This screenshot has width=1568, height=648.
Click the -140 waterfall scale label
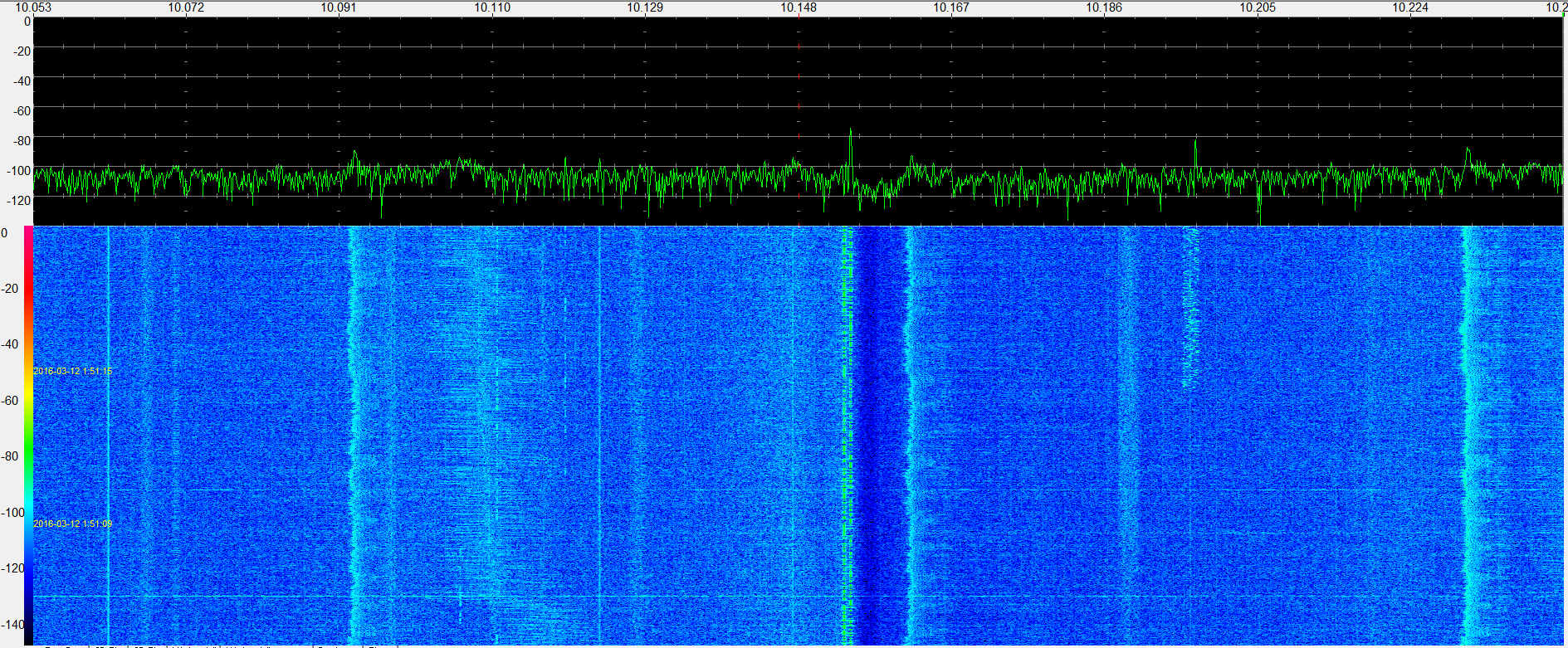click(12, 624)
